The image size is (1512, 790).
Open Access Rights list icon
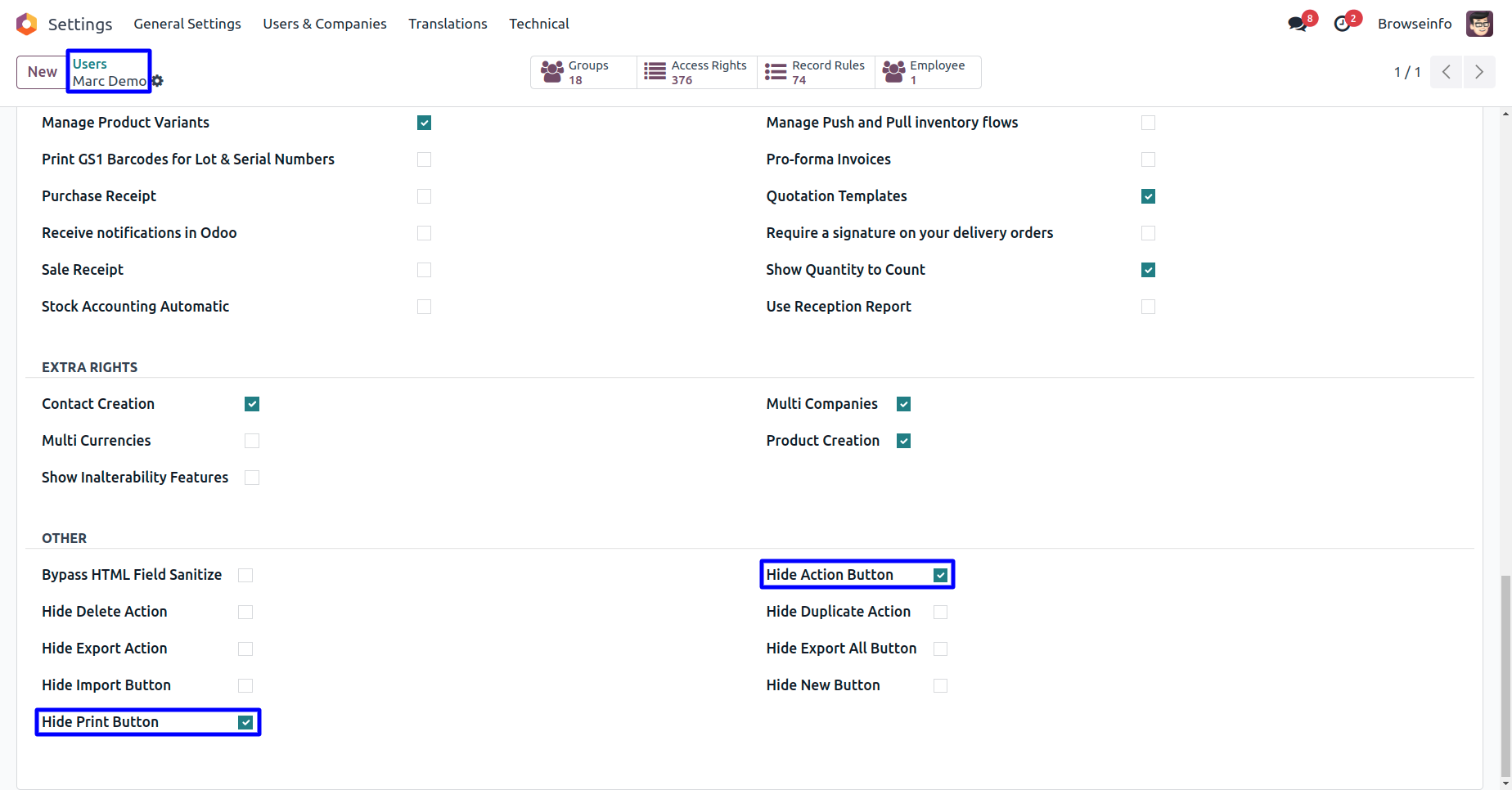(x=655, y=72)
